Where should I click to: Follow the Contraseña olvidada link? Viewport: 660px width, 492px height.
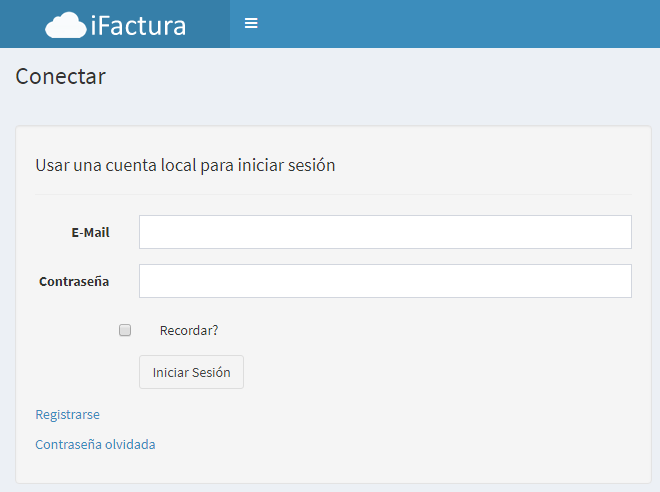95,444
